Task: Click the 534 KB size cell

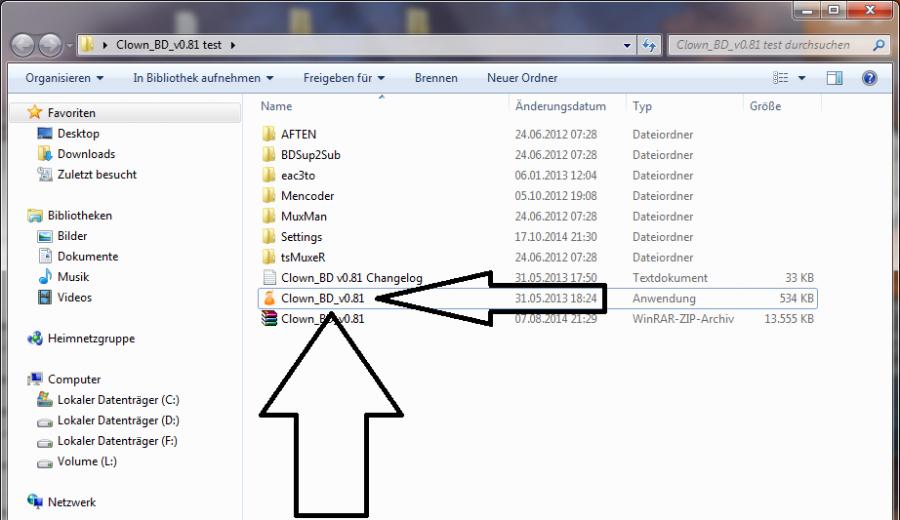Action: (796, 298)
